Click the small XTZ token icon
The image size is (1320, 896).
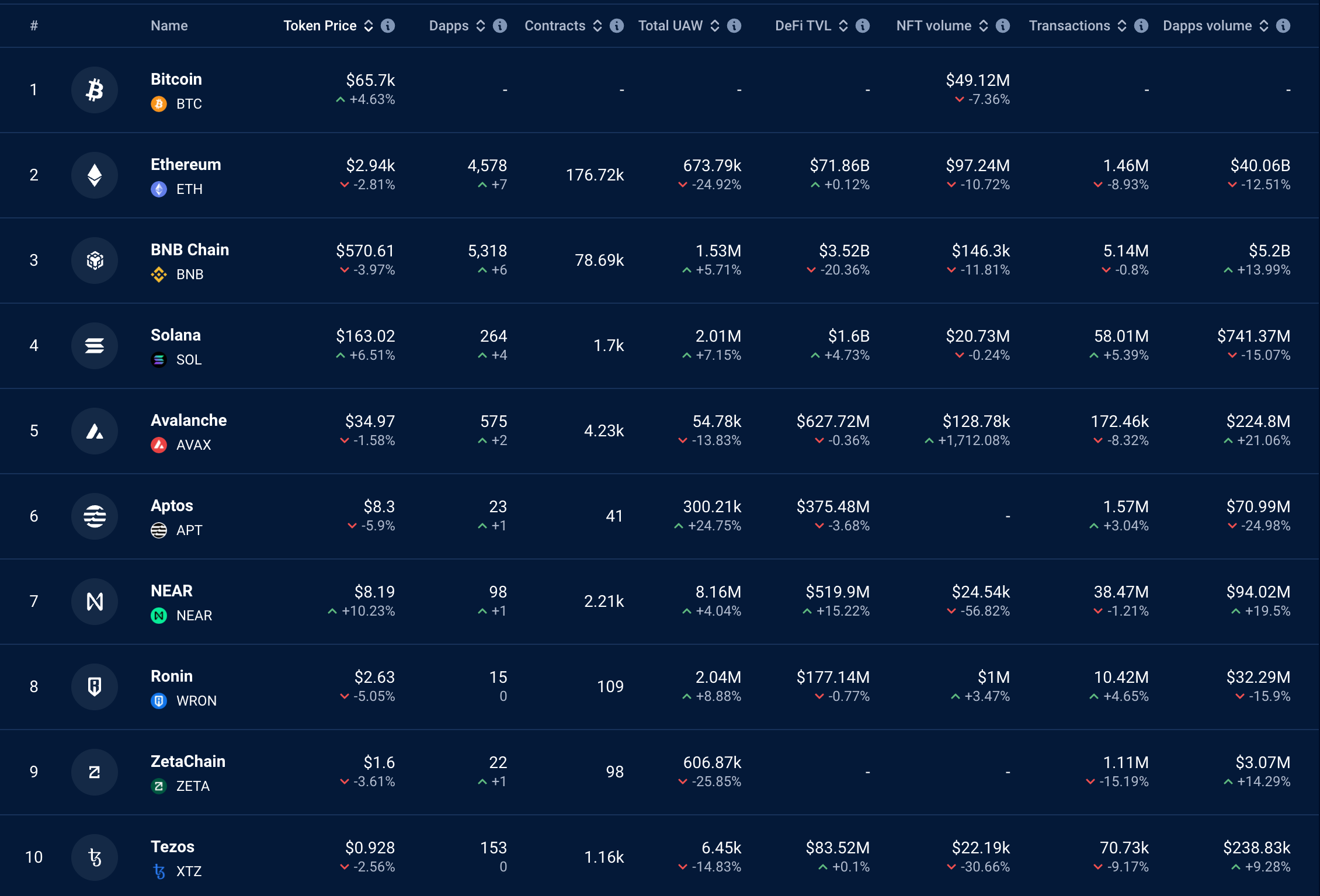pos(159,871)
